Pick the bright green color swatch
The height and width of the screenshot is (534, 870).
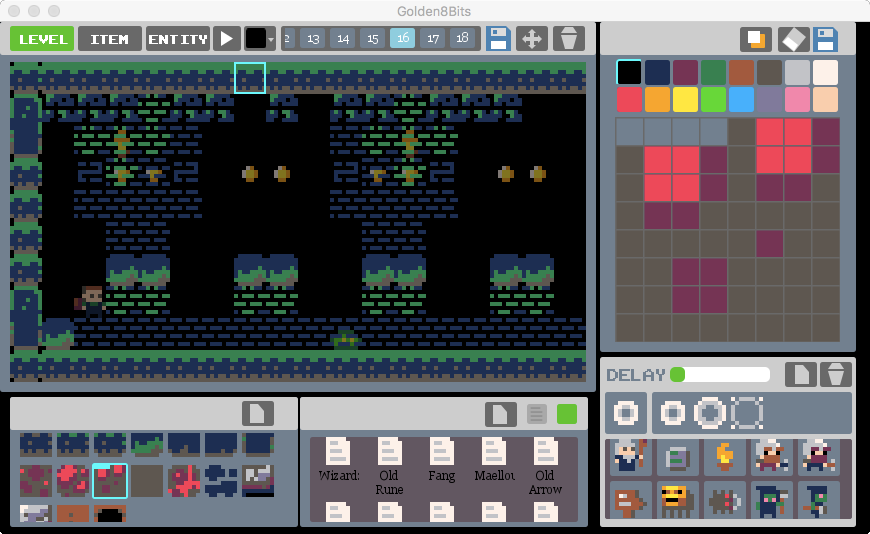(714, 100)
